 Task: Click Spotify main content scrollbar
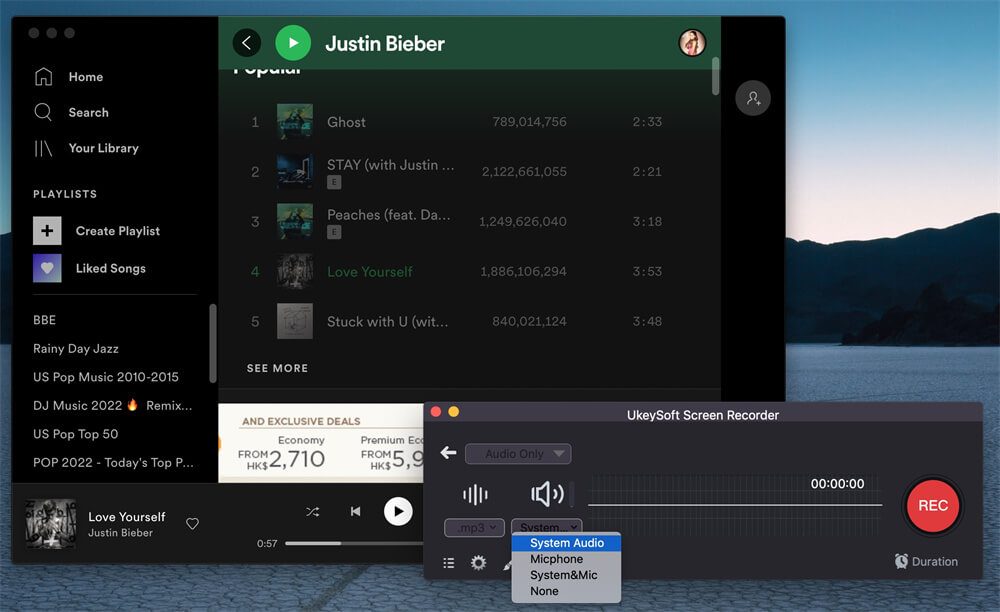(716, 76)
